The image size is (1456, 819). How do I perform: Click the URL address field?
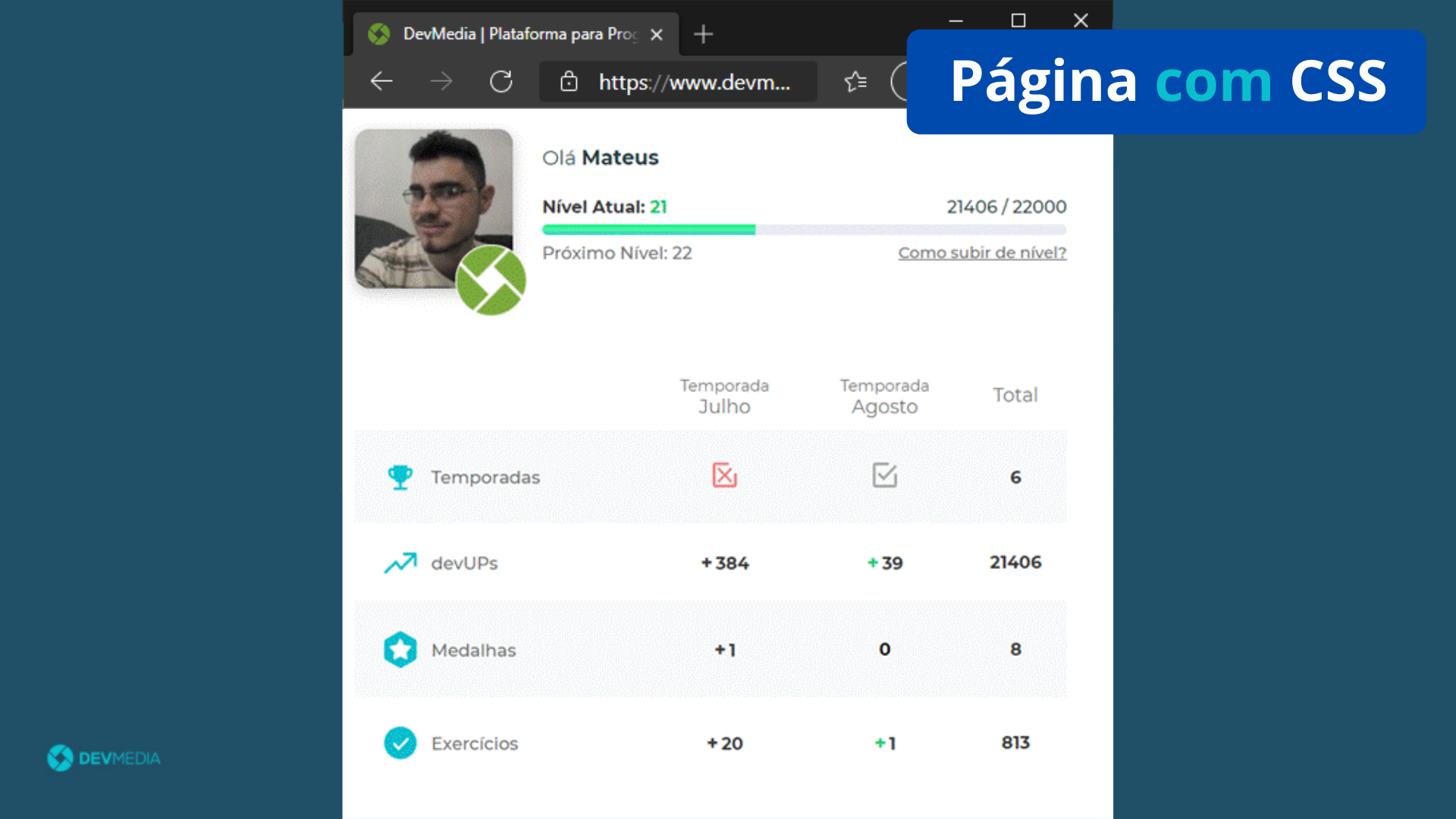pyautogui.click(x=694, y=82)
